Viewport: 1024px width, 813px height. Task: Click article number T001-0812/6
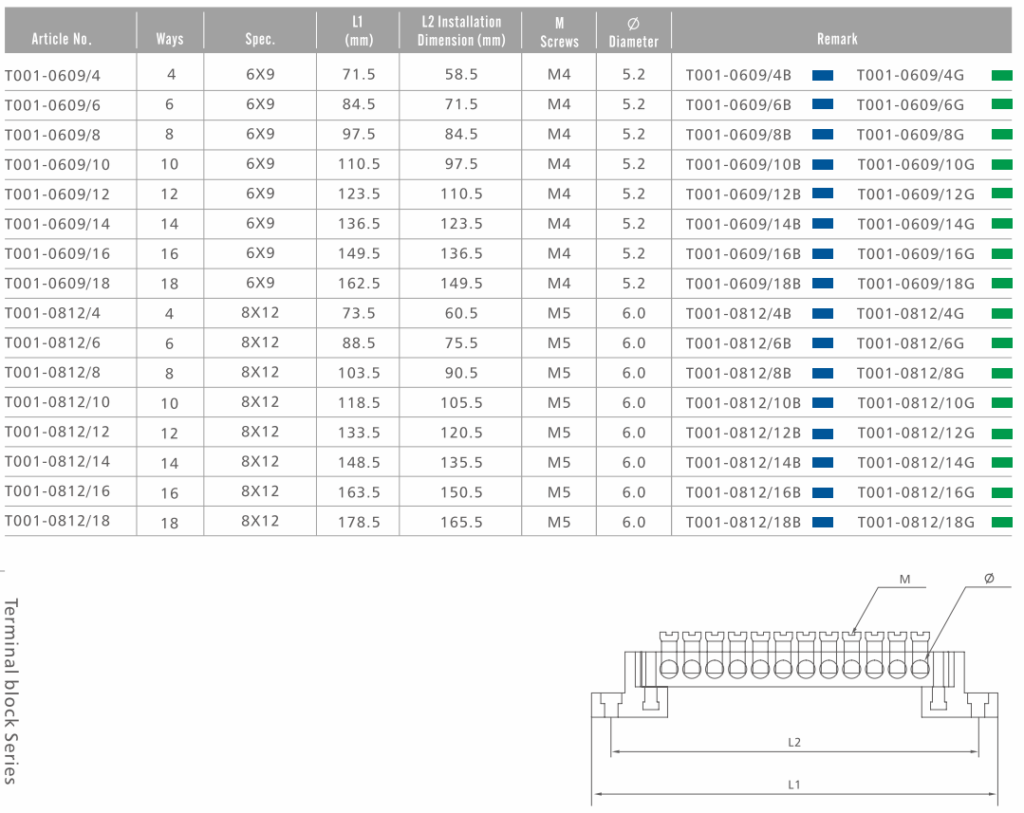53,343
